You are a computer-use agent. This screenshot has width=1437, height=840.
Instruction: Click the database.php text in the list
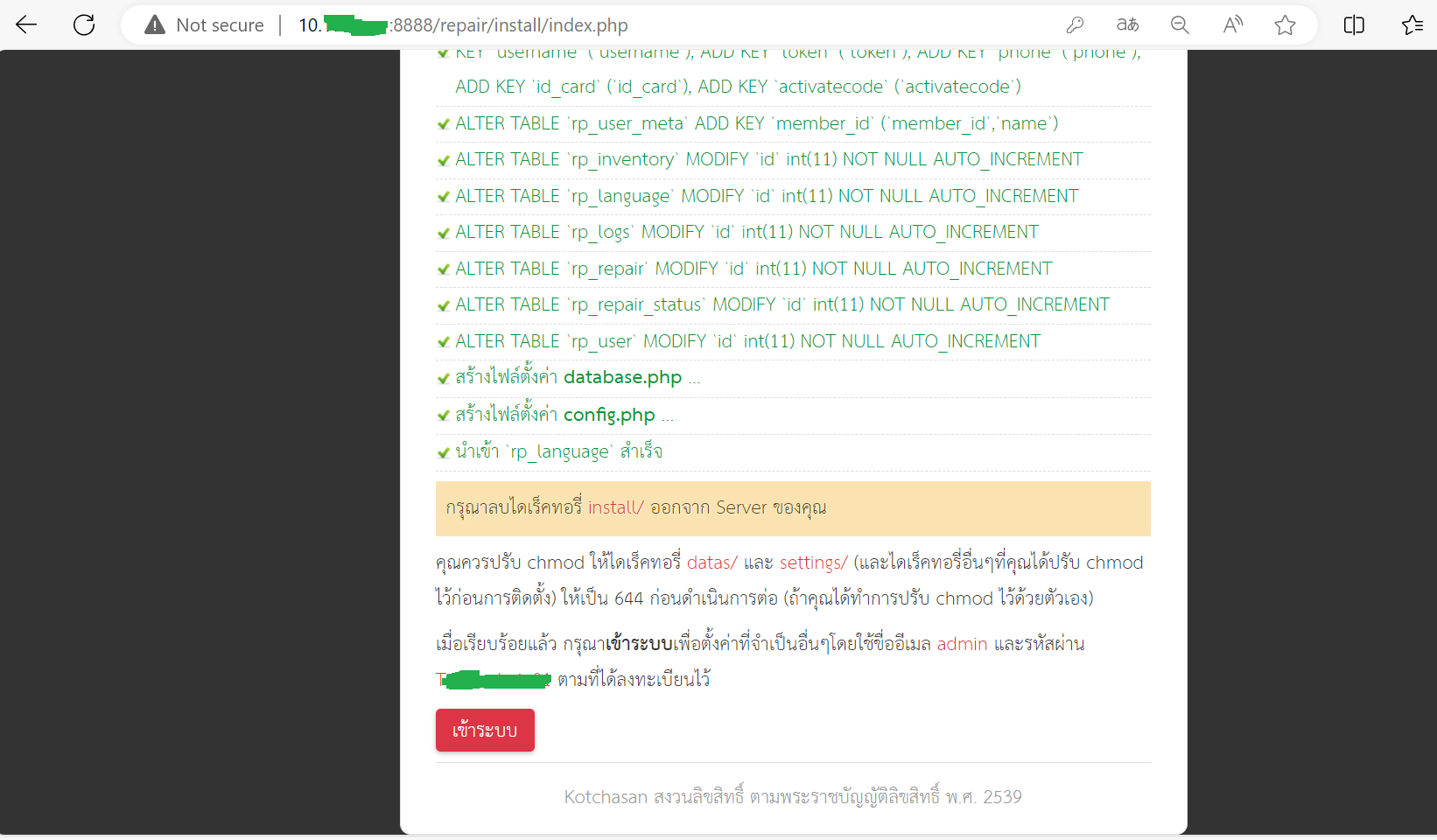[622, 377]
